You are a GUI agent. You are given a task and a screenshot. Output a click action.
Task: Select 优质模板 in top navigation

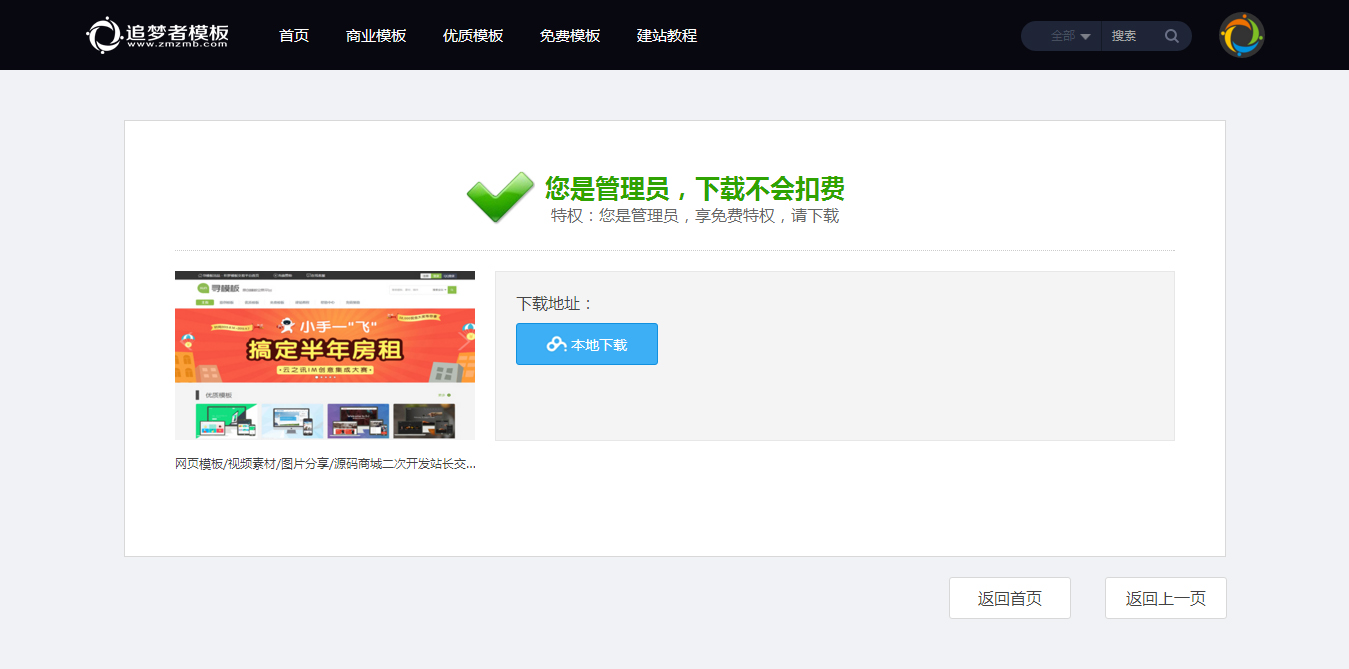pos(473,36)
